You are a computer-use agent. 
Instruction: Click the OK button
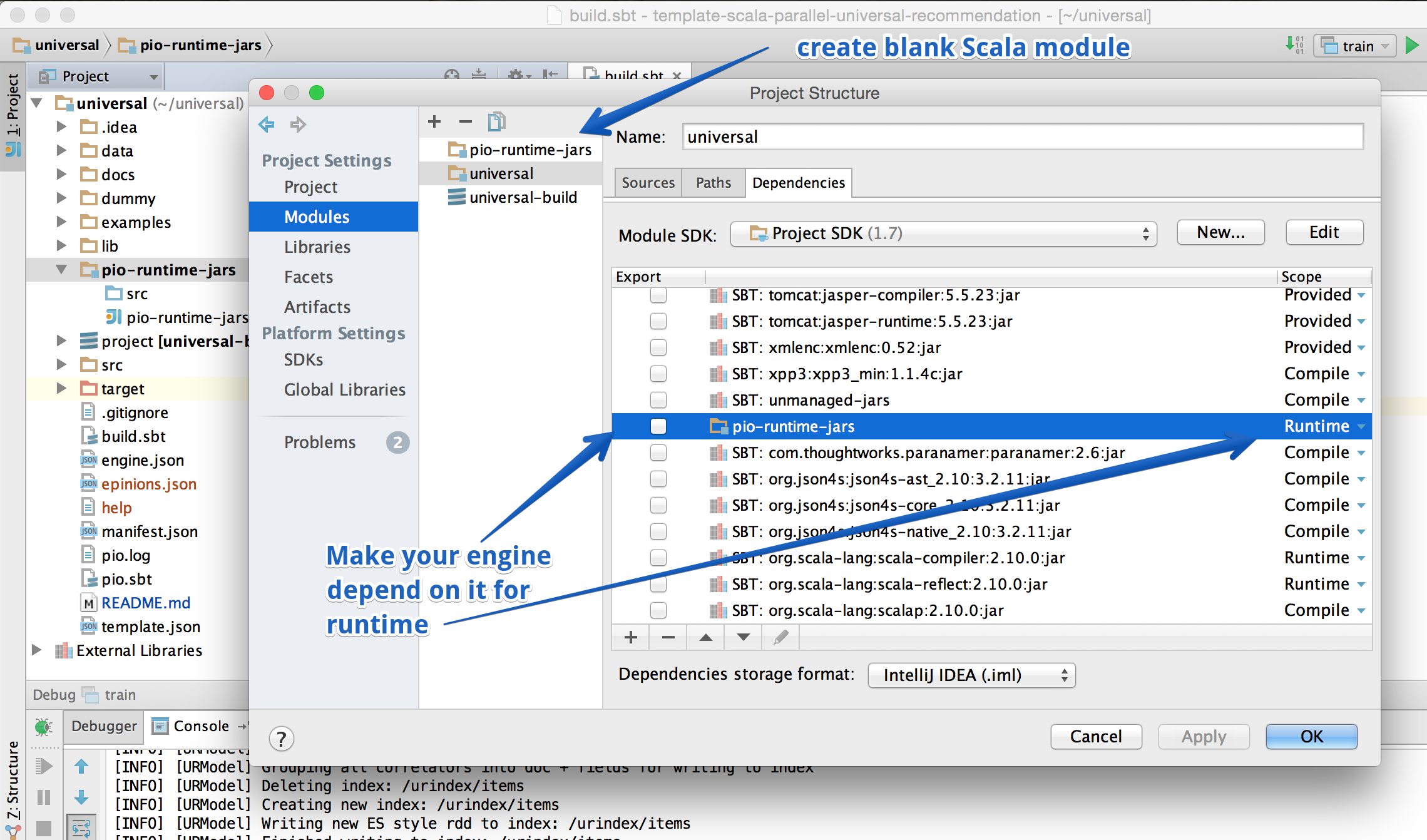[1311, 736]
